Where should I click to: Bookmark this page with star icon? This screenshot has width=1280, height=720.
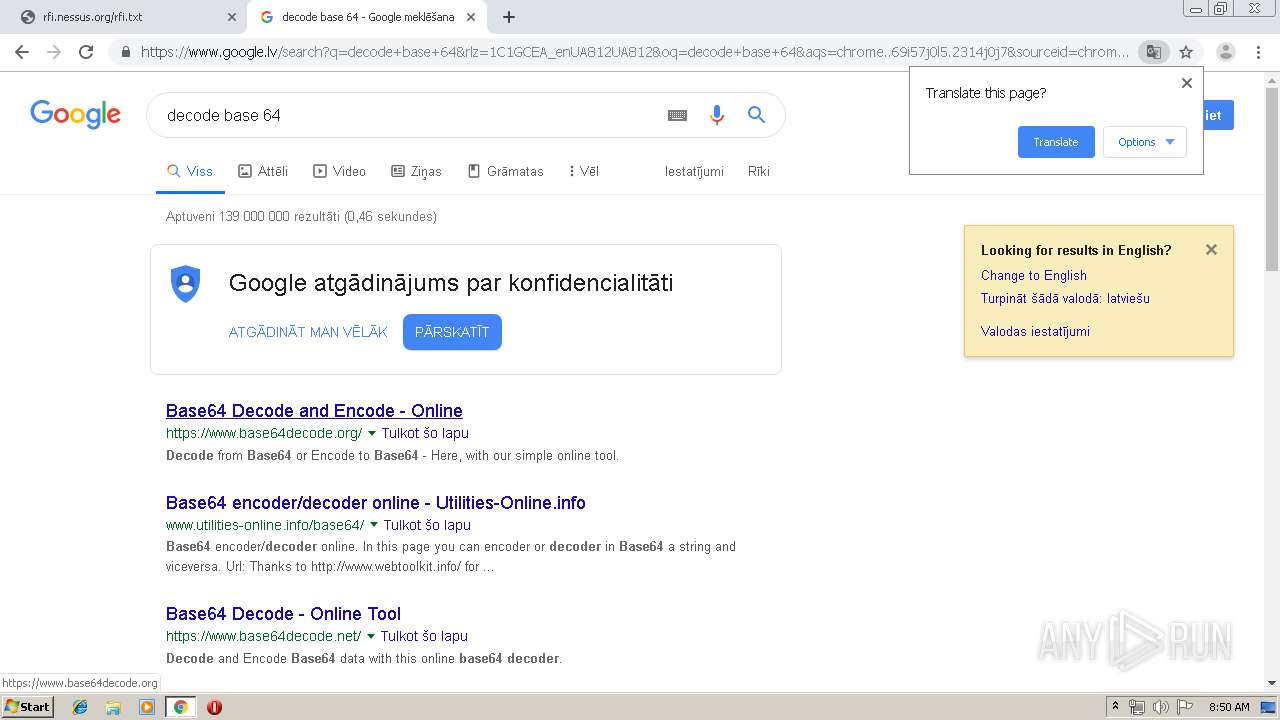(1186, 52)
